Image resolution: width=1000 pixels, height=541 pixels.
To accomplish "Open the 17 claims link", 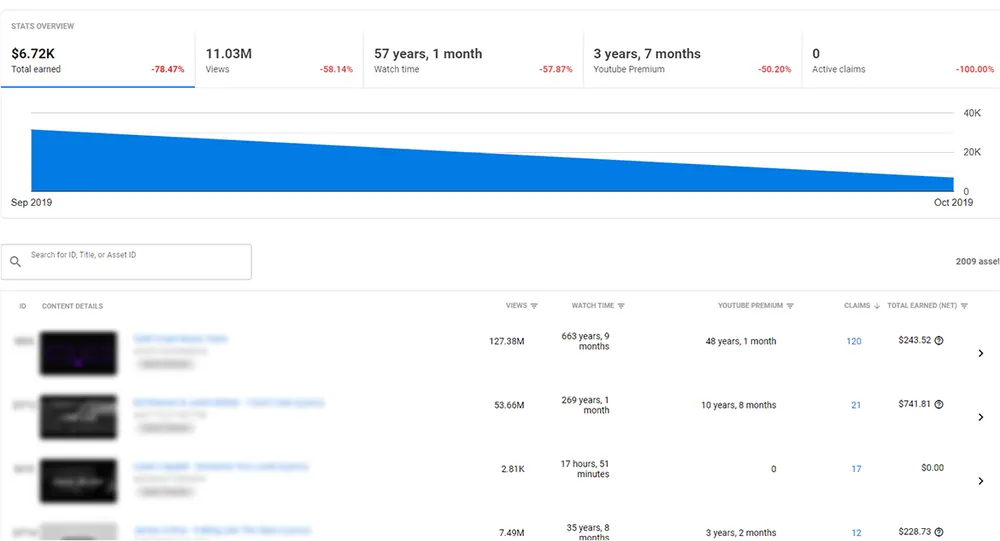I will coord(856,469).
